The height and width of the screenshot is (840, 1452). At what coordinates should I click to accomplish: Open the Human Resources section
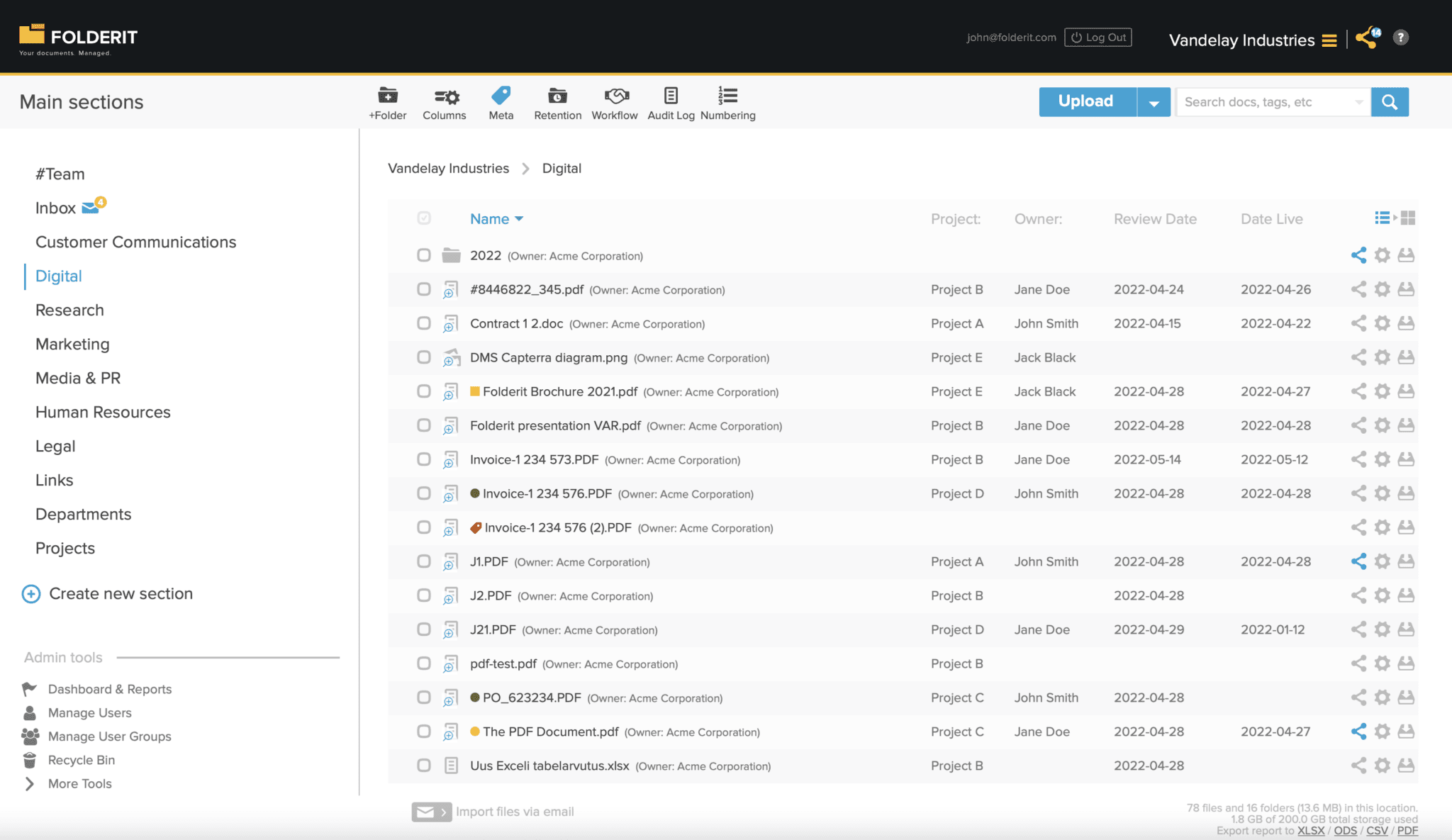[x=102, y=412]
